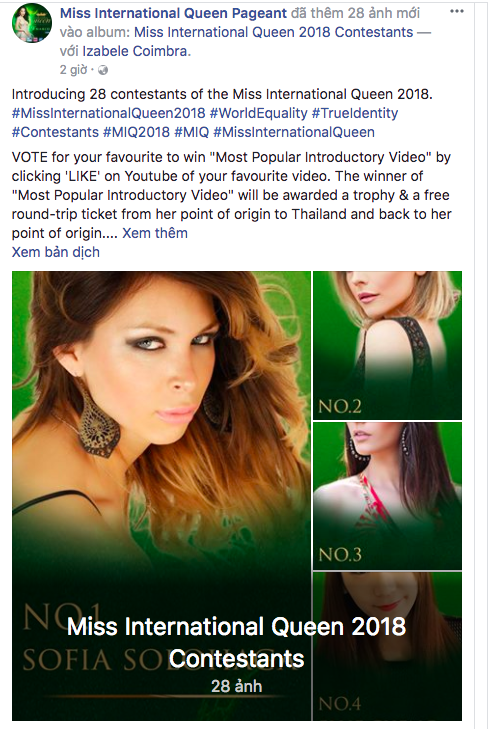Open the large NO.1 contestant album photo
The width and height of the screenshot is (488, 729).
[x=161, y=496]
